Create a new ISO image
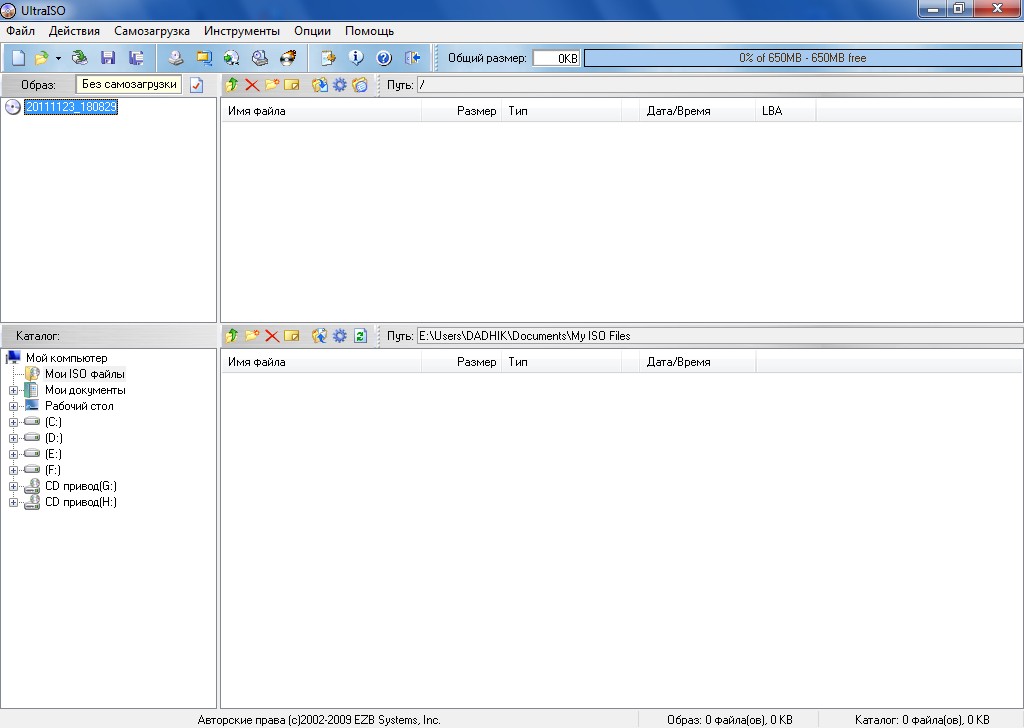Screen dimensions: 1024x728 [x=16, y=58]
